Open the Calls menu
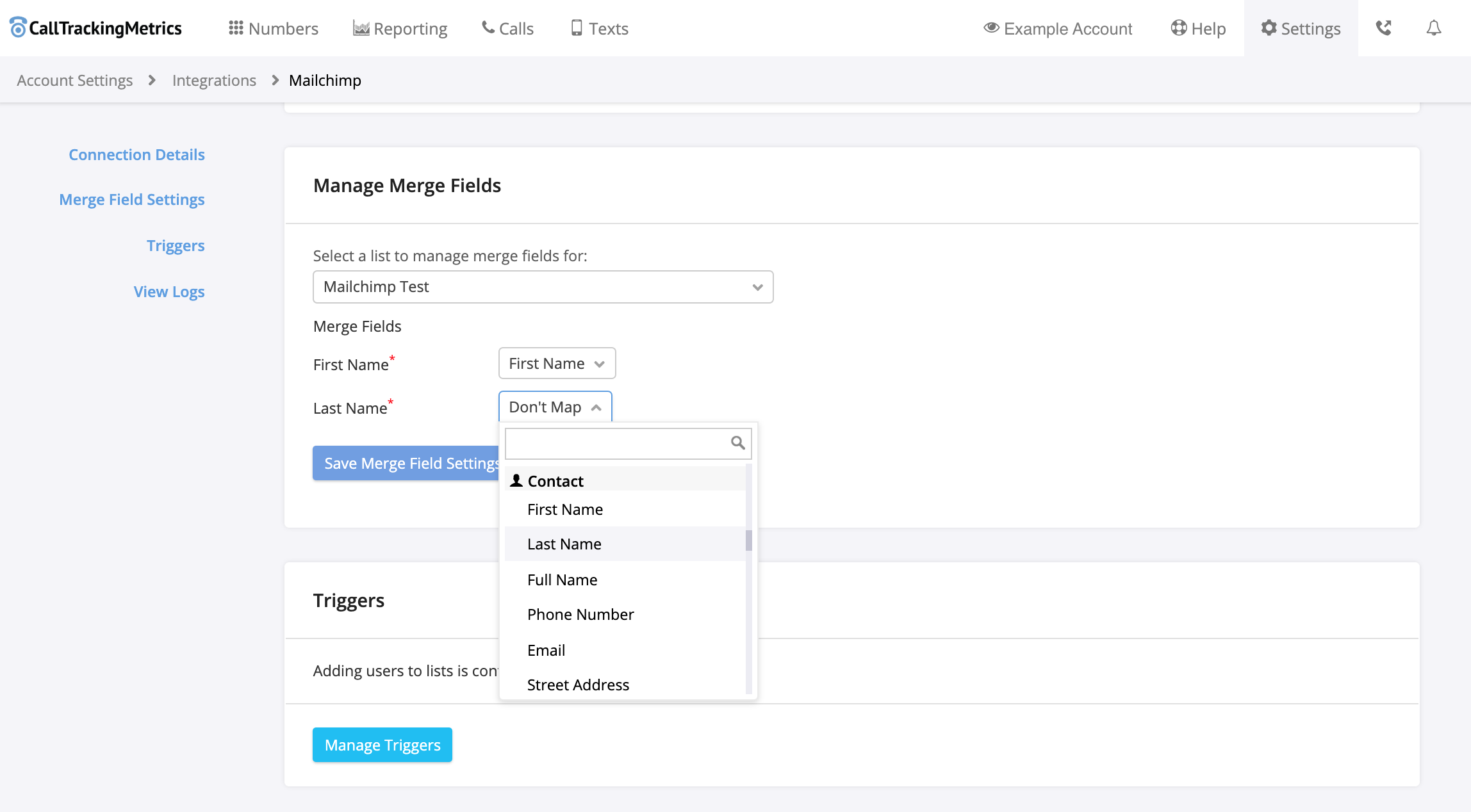The width and height of the screenshot is (1471, 812). 507,28
